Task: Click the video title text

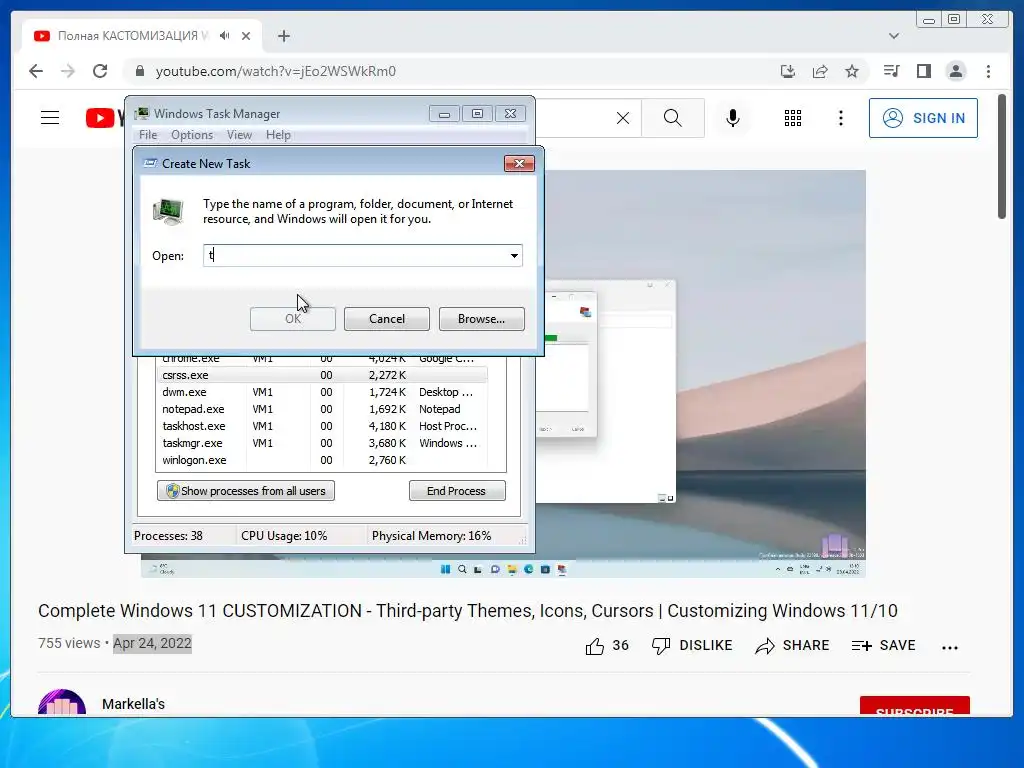Action: coord(468,611)
